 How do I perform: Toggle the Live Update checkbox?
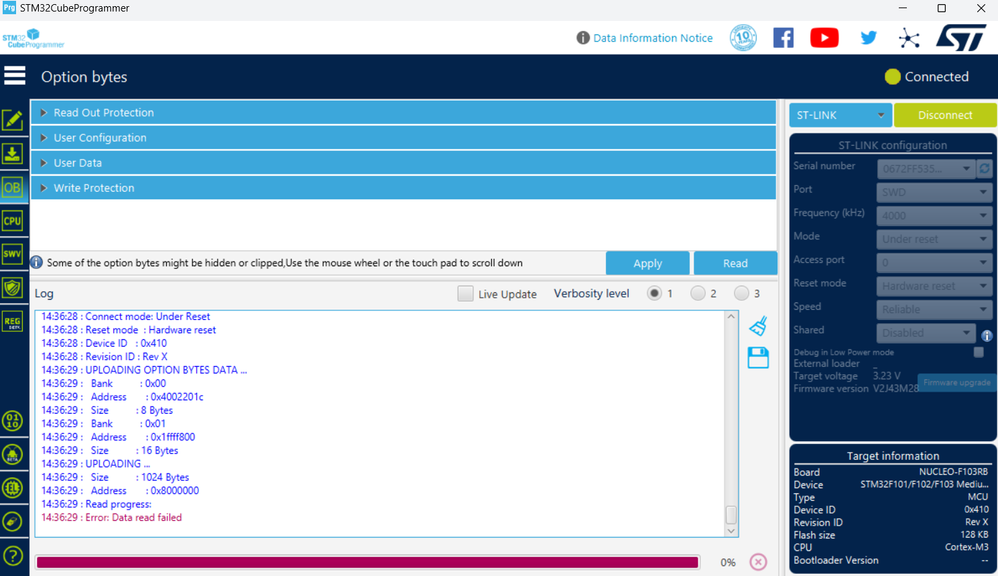(x=465, y=293)
